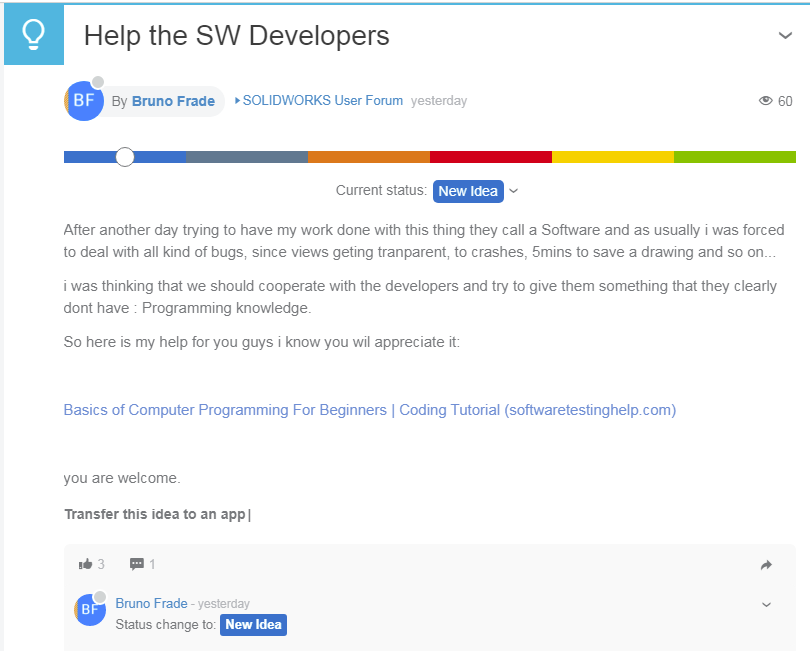Click the post's yesterday timestamp
Image resolution: width=810 pixels, height=651 pixels.
[439, 101]
